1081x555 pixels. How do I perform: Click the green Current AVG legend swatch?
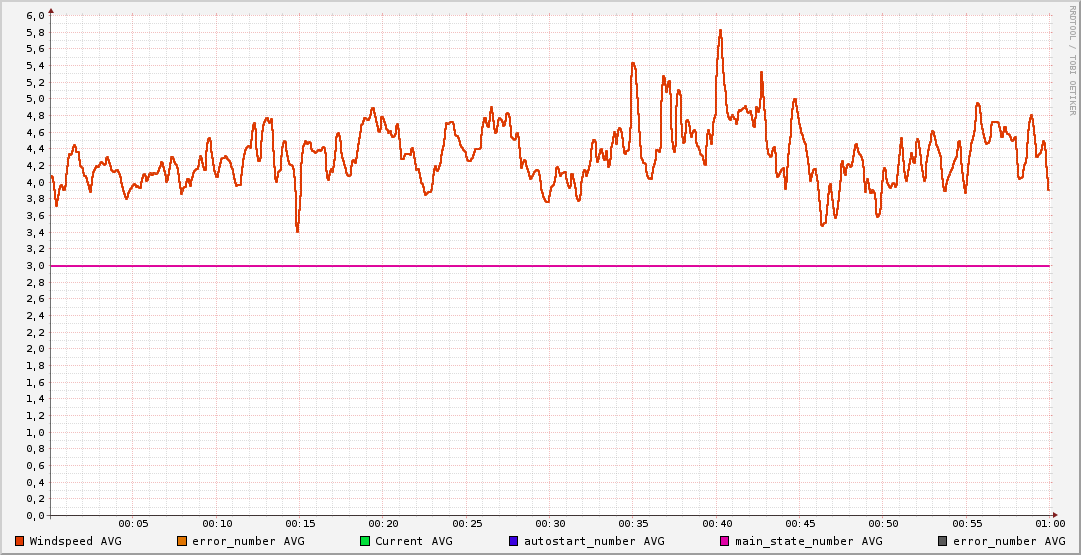365,541
